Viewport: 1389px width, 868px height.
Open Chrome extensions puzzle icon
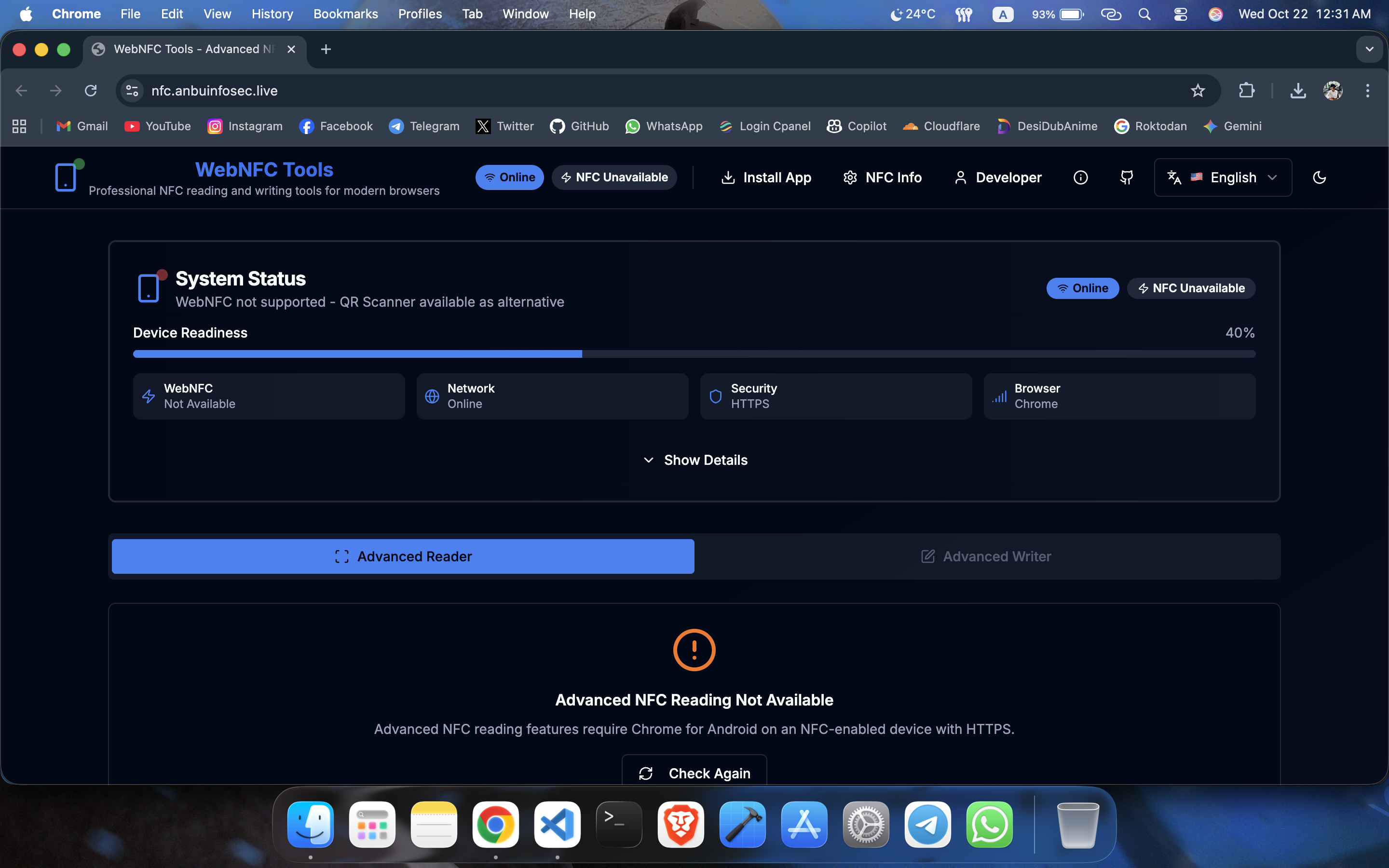(x=1246, y=91)
